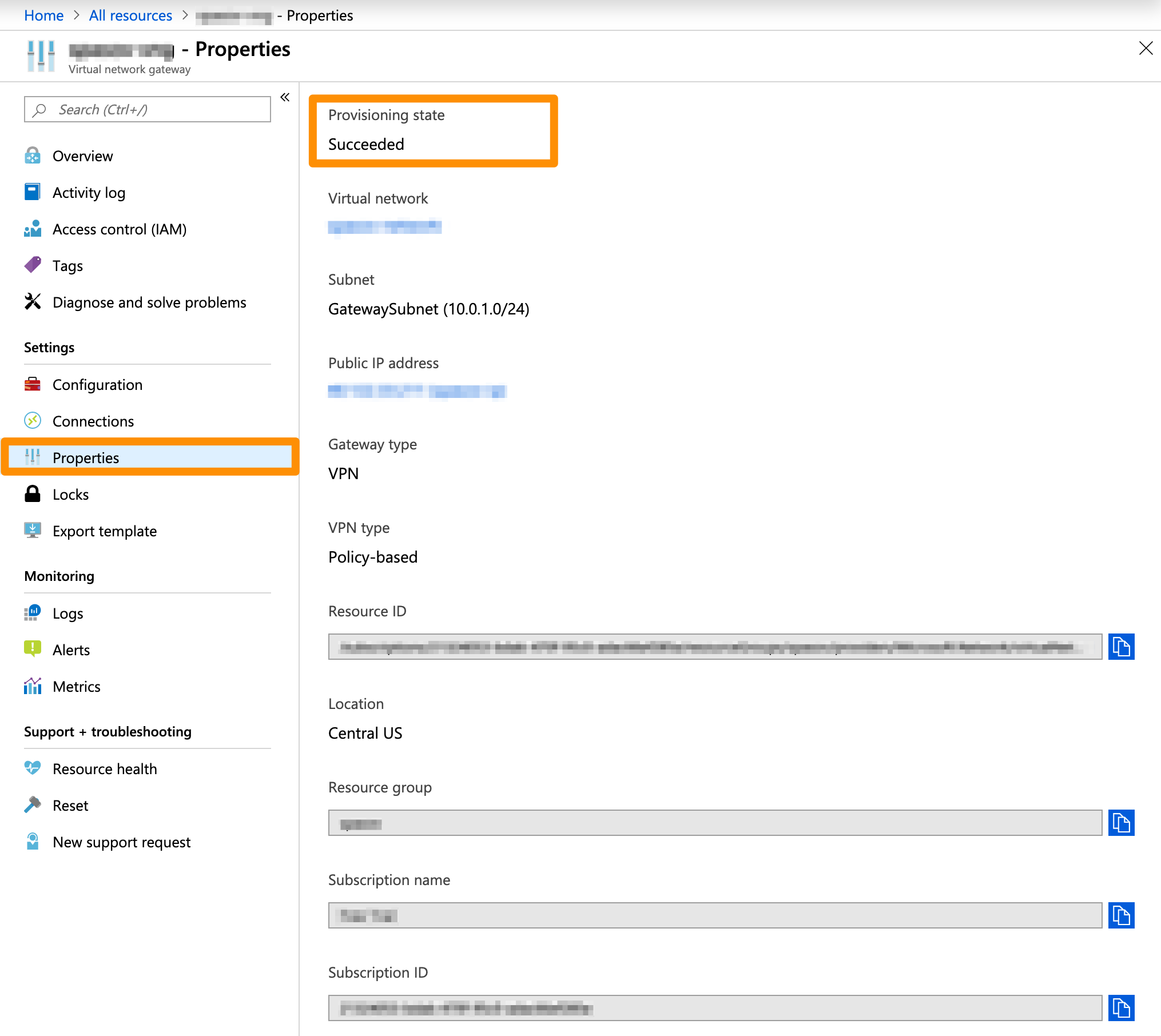Open Export template
This screenshot has height=1036, width=1161.
pos(104,531)
